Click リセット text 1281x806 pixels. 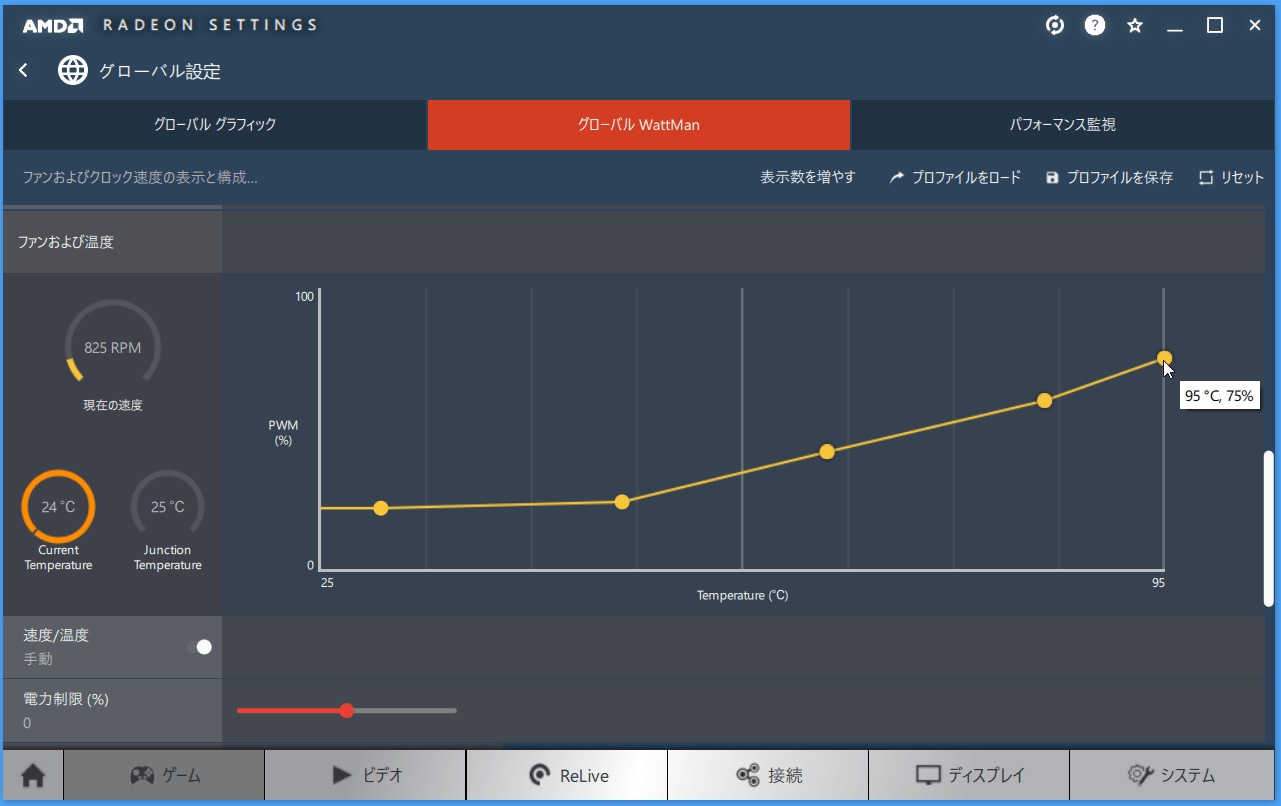[x=1242, y=177]
